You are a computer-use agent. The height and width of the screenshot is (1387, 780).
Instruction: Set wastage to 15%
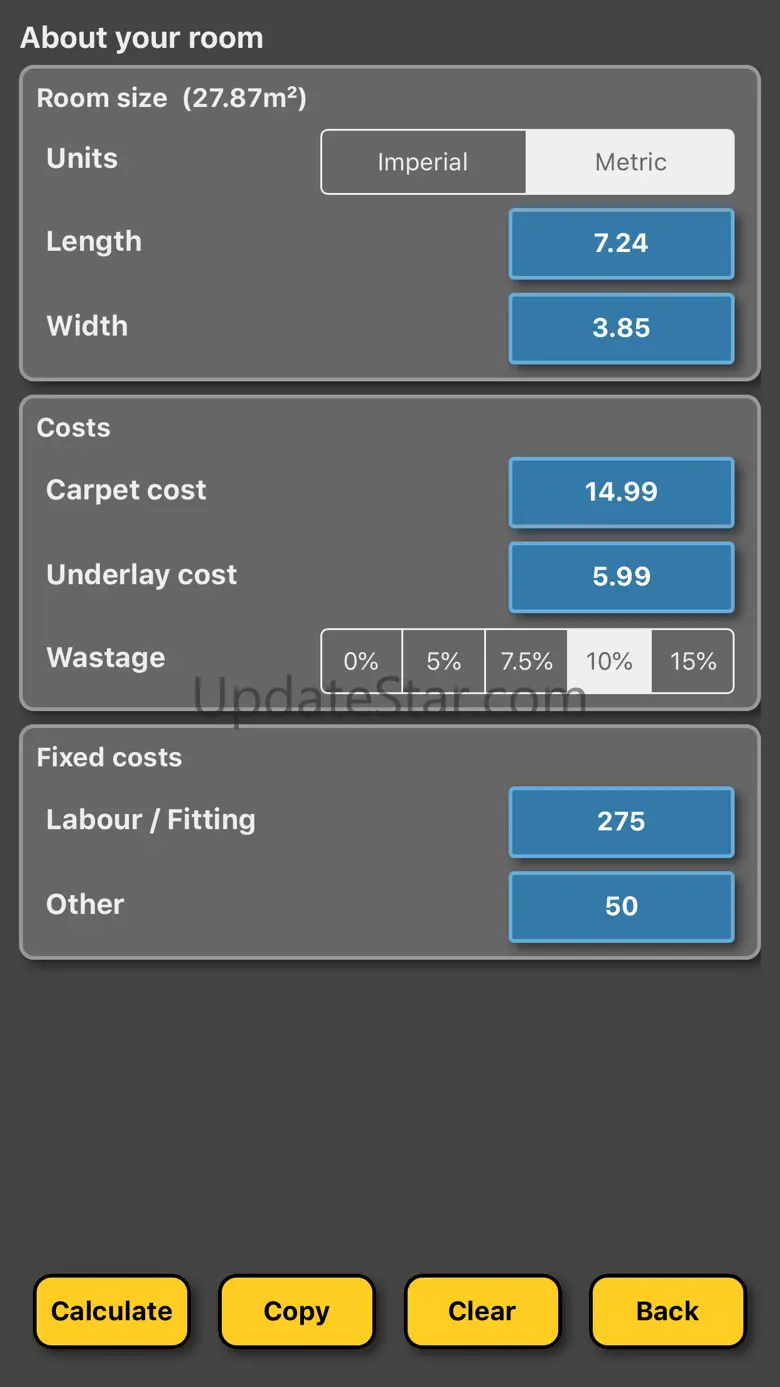point(693,661)
